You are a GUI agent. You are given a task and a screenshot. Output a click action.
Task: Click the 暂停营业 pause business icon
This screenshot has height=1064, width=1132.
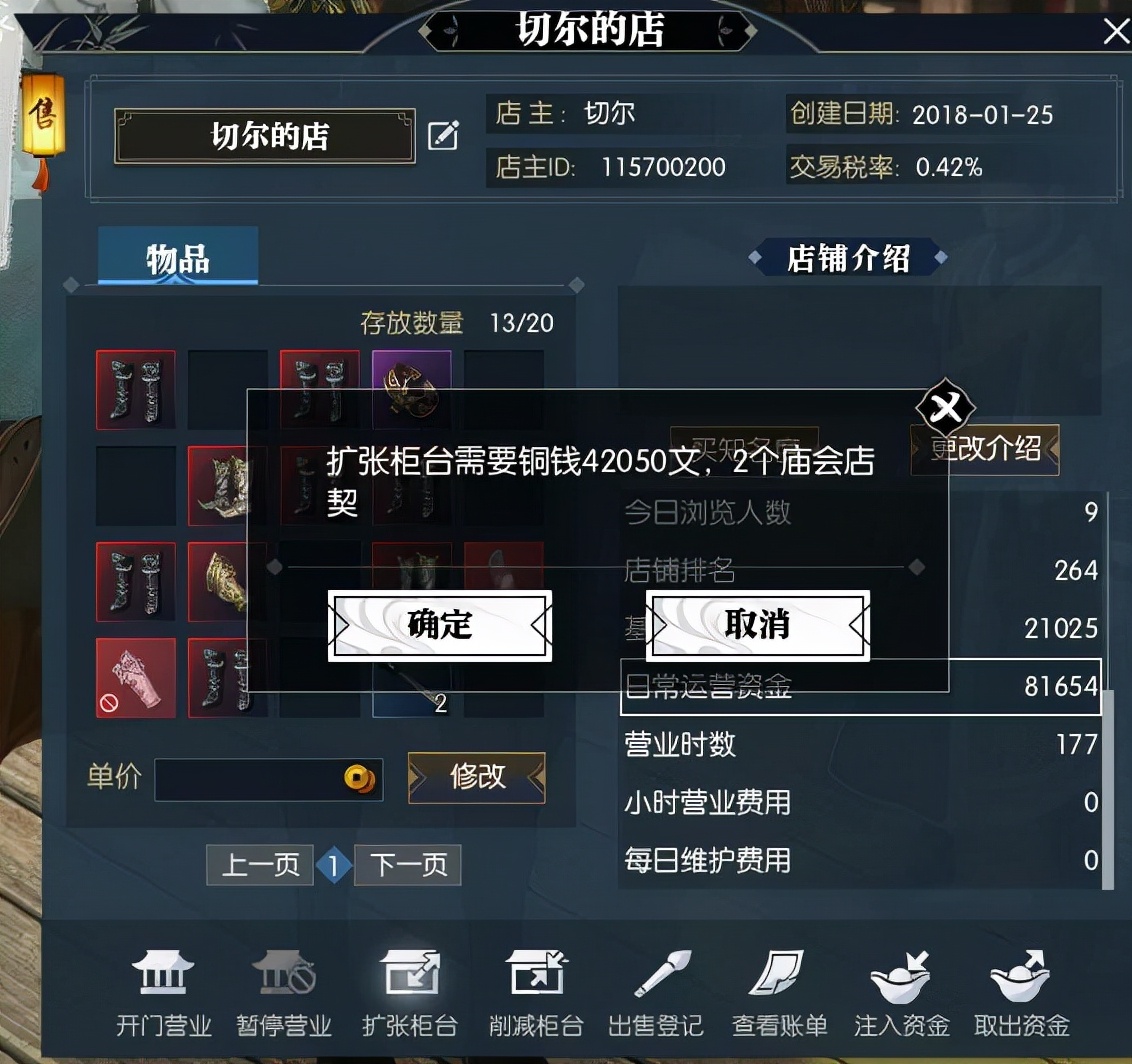(284, 973)
